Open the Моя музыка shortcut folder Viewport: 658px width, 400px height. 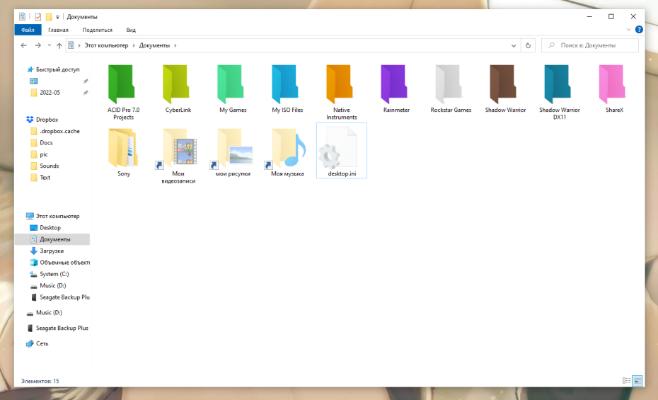pos(287,152)
